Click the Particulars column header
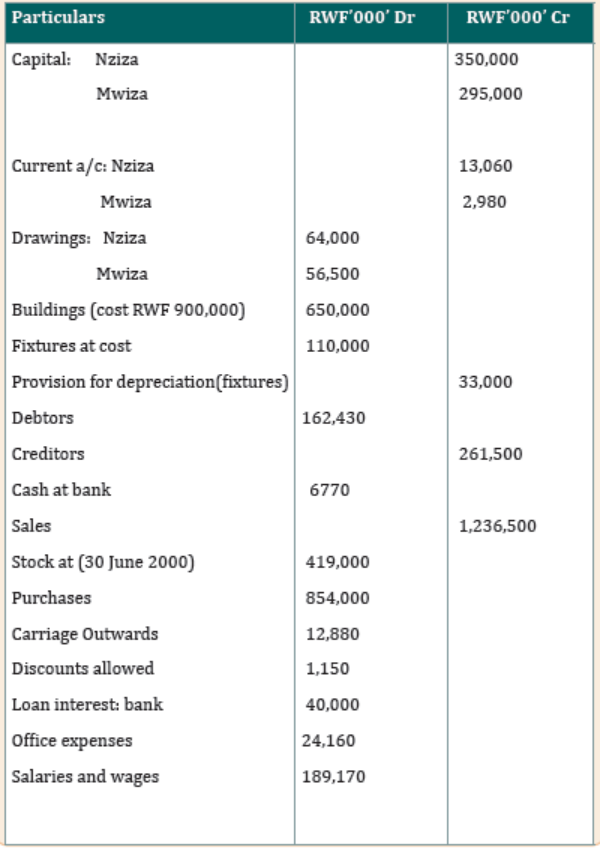The width and height of the screenshot is (600, 849). pos(58,18)
